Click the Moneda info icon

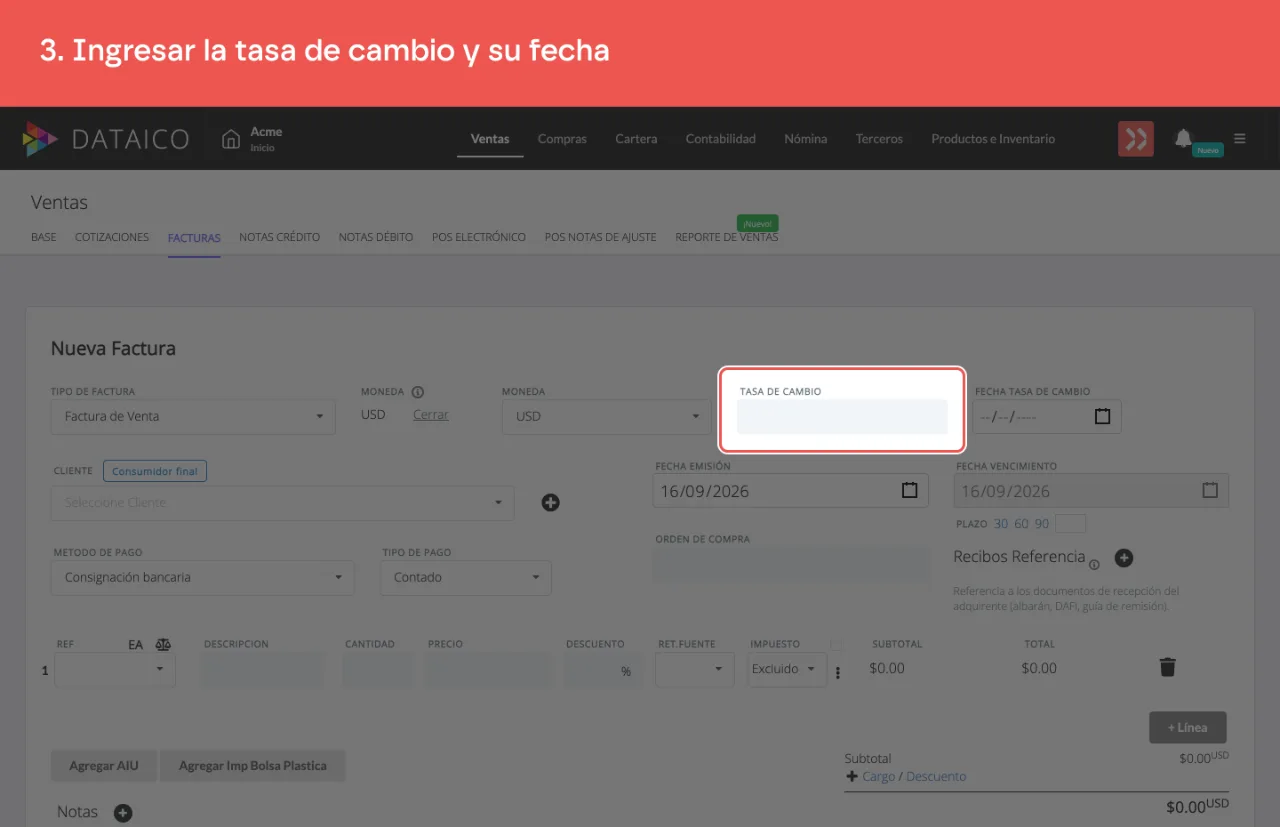click(x=418, y=392)
